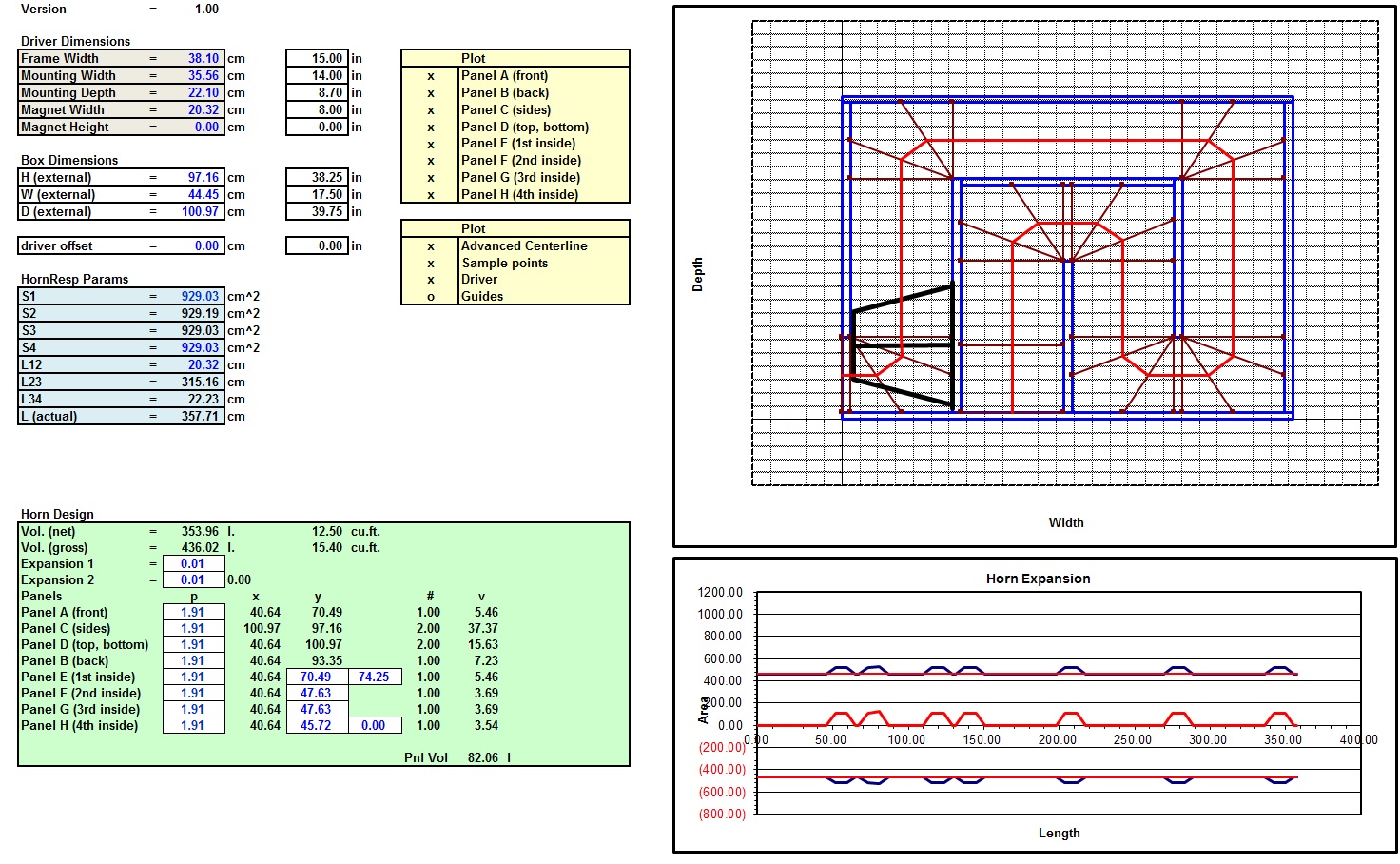Select the Mounting Depth 8.70 in cell

pyautogui.click(x=317, y=92)
